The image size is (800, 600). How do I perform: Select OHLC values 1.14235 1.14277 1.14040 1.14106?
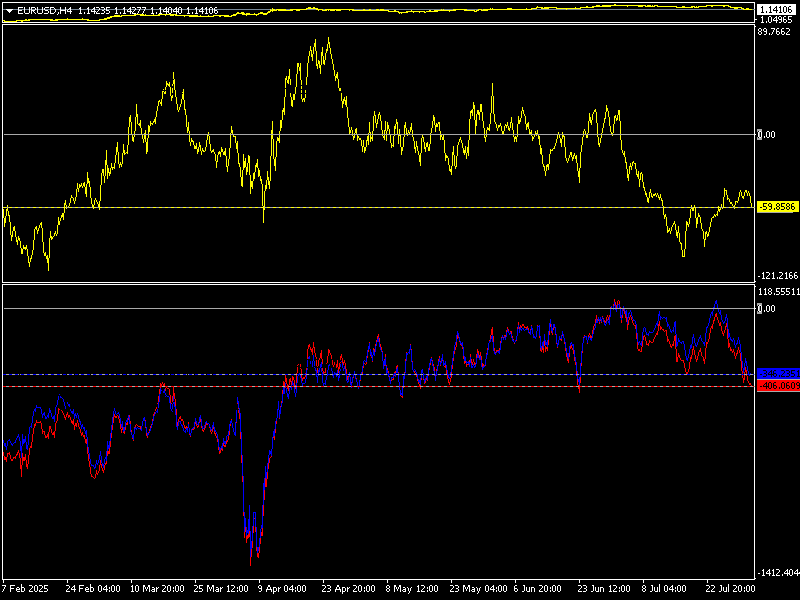tap(148, 11)
